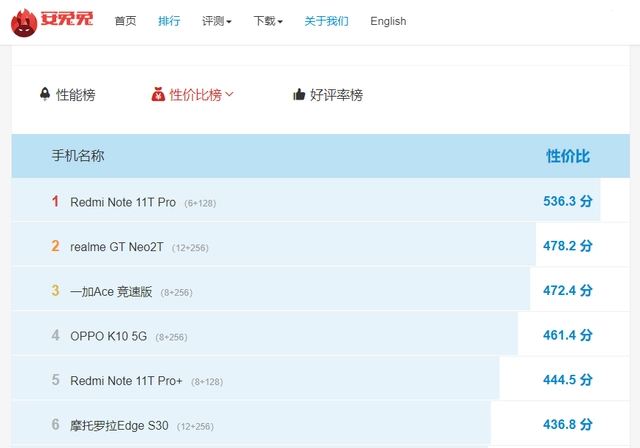
Task: Switch to the 性能榜 ranking tab
Action: click(x=76, y=95)
